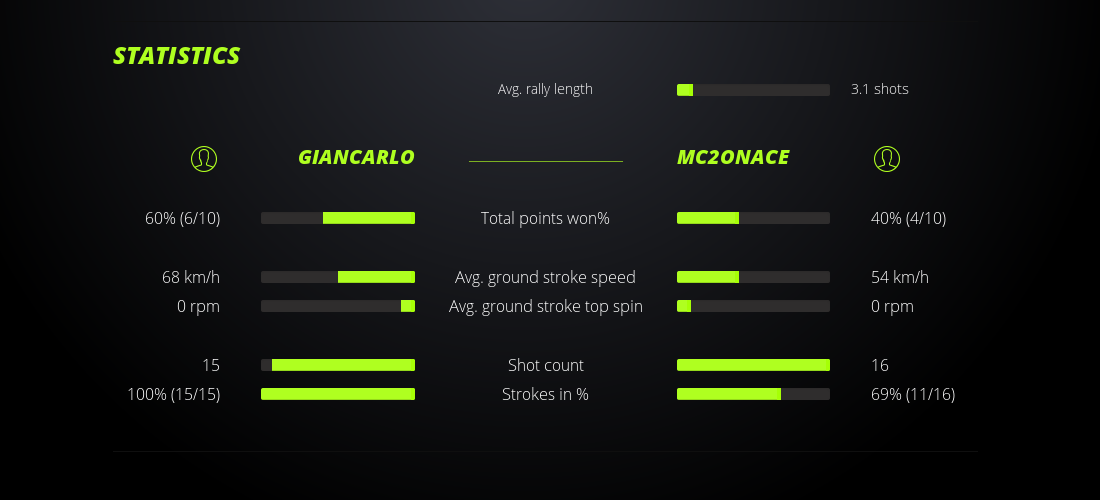This screenshot has height=500, width=1100.
Task: Click the STATISTICS heading
Action: point(177,56)
